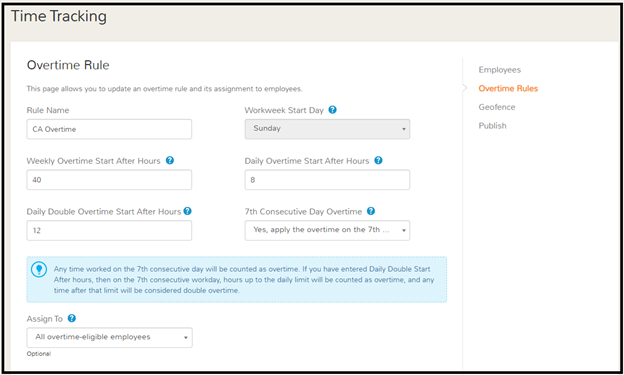
Task: Open the Geofence section
Action: (x=497, y=107)
